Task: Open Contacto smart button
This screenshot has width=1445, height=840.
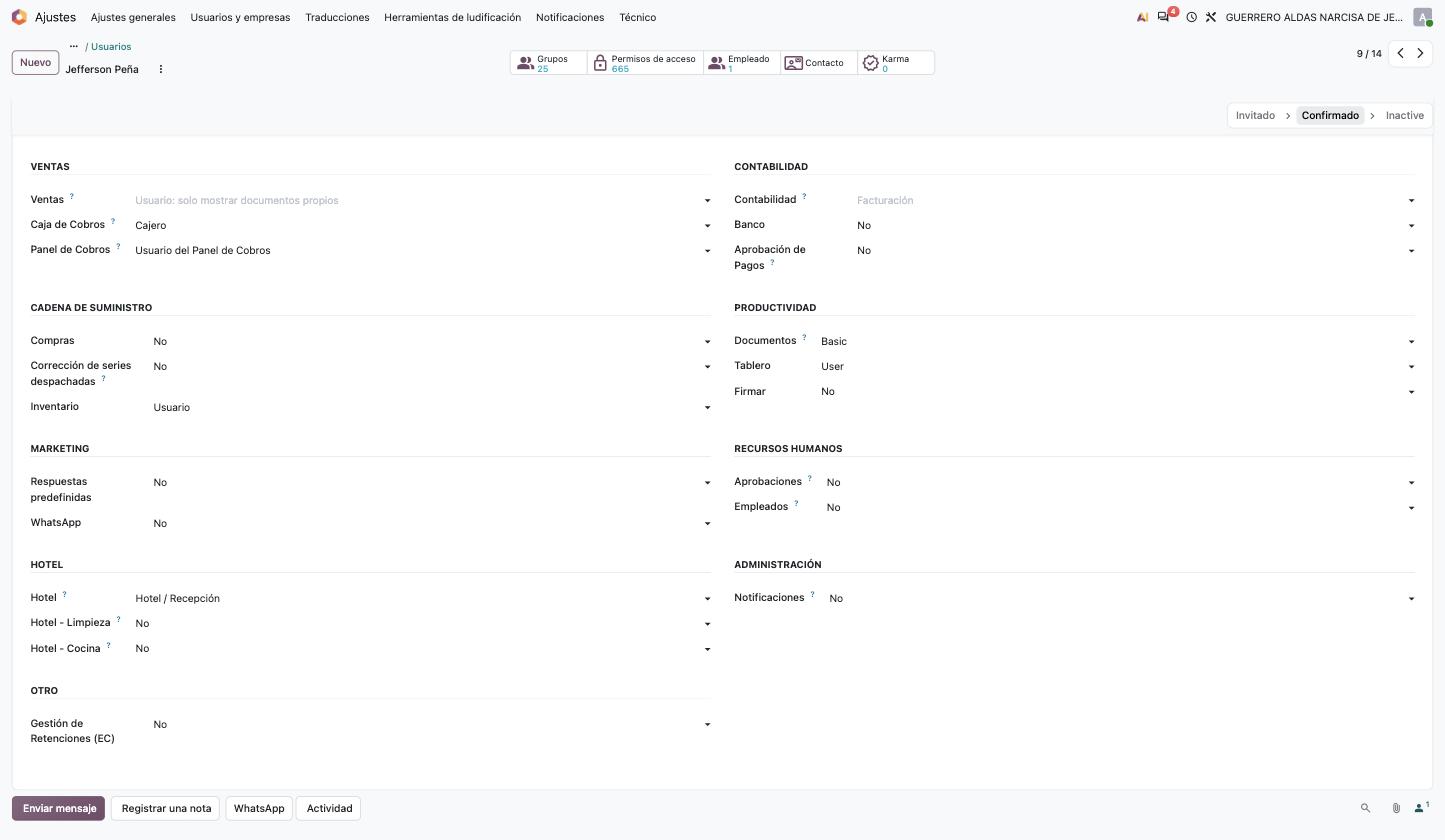Action: click(819, 63)
